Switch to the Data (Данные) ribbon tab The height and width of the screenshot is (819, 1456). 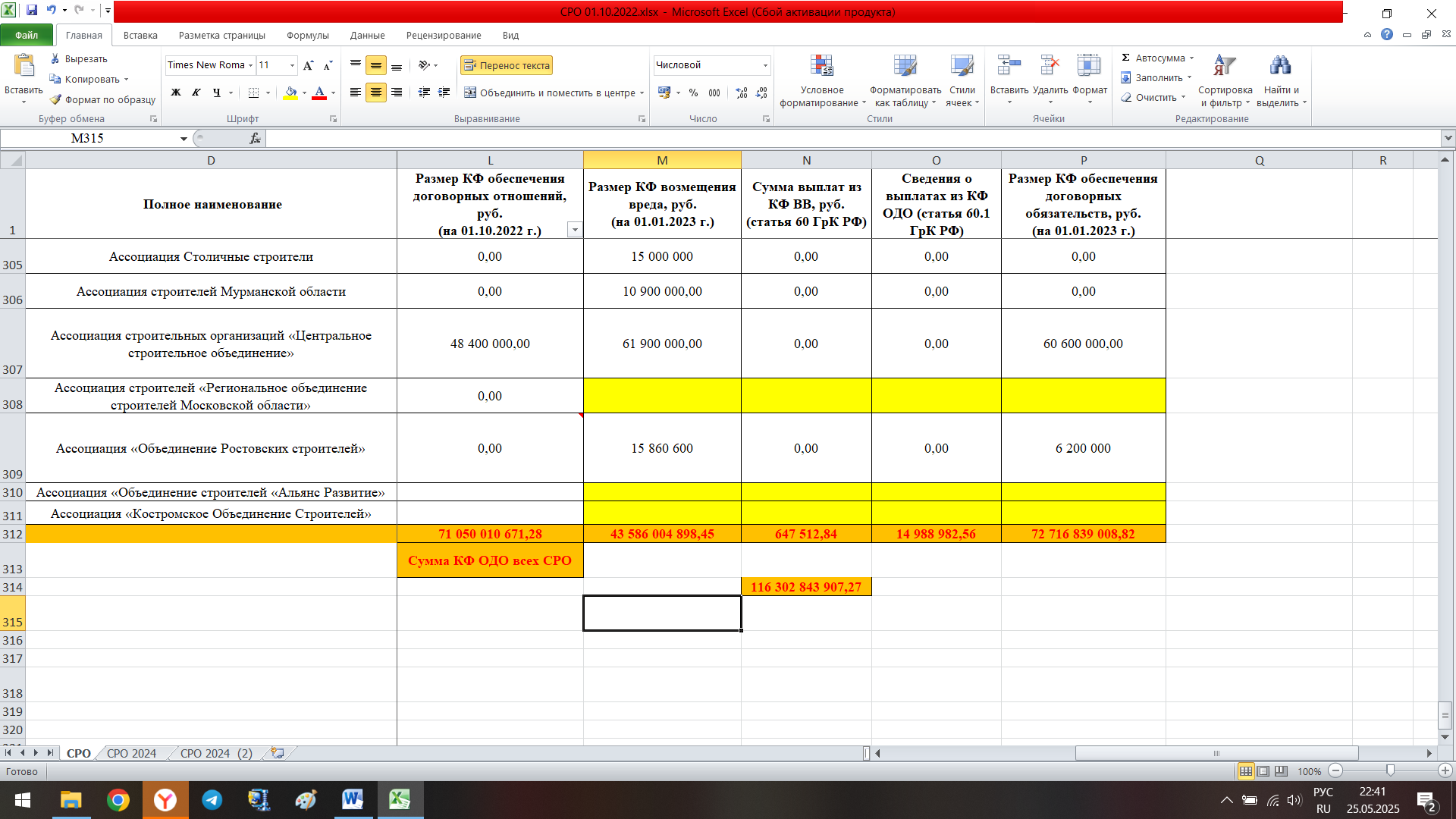tap(368, 35)
